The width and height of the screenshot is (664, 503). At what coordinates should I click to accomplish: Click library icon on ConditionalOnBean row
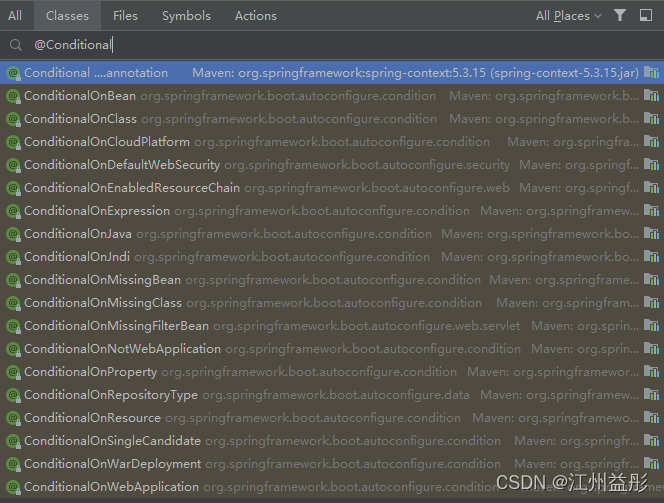tap(651, 95)
